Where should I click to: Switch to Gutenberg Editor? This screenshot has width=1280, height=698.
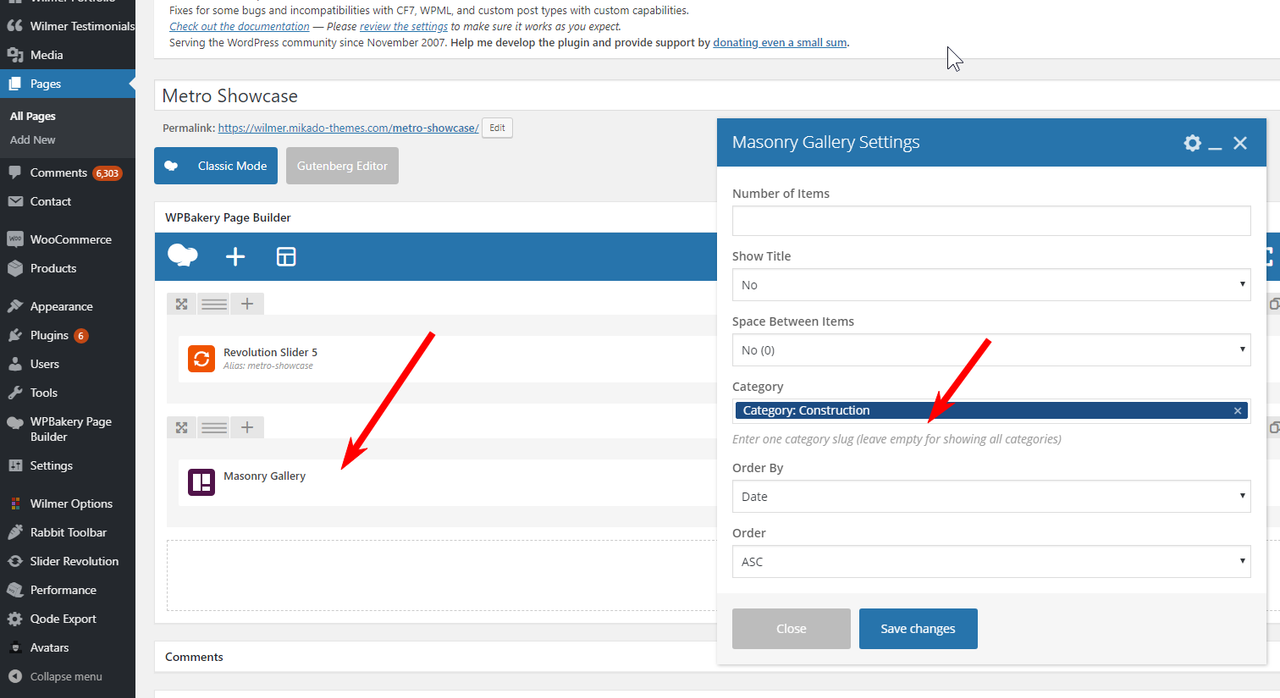click(x=342, y=166)
